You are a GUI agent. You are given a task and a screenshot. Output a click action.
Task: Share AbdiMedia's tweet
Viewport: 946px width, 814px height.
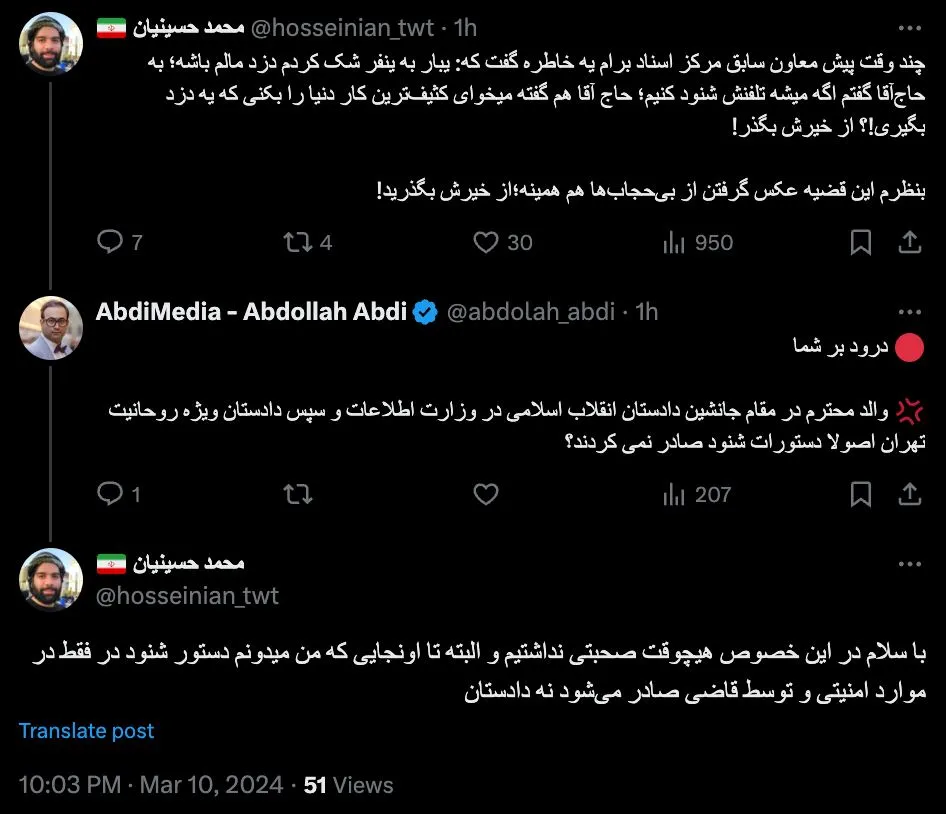(x=909, y=493)
